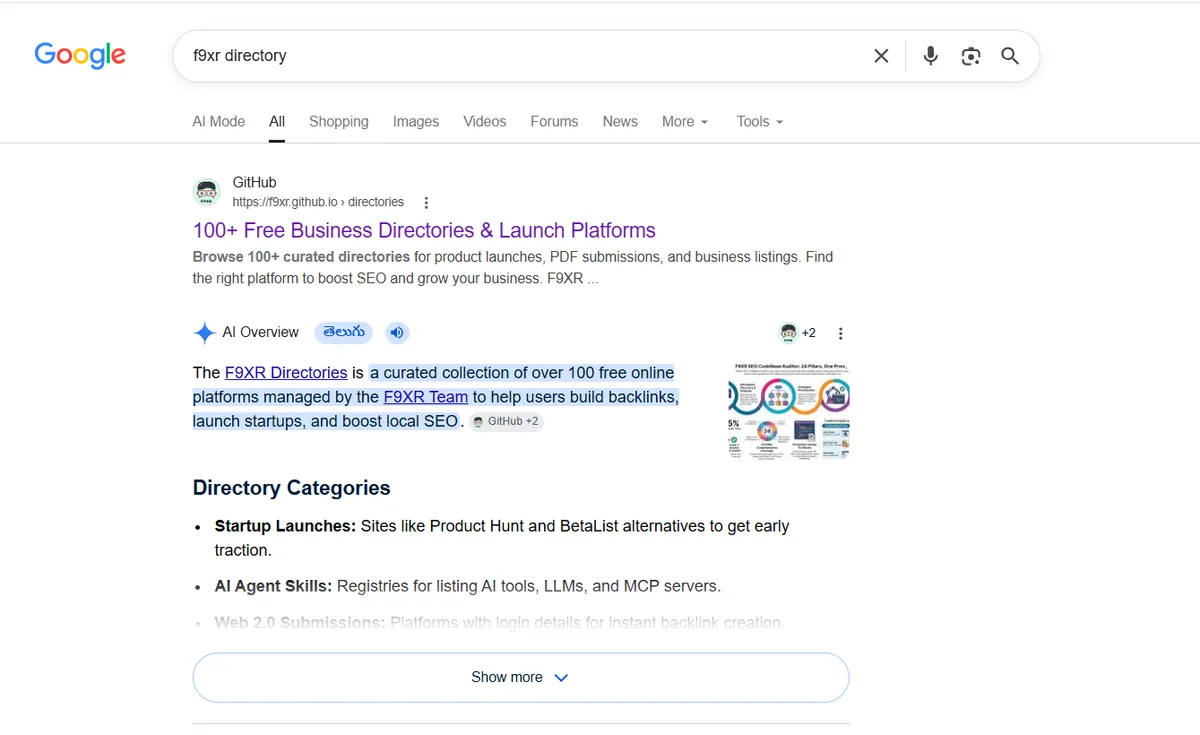
Task: Click the Startup Launches bullet text
Action: click(x=502, y=538)
